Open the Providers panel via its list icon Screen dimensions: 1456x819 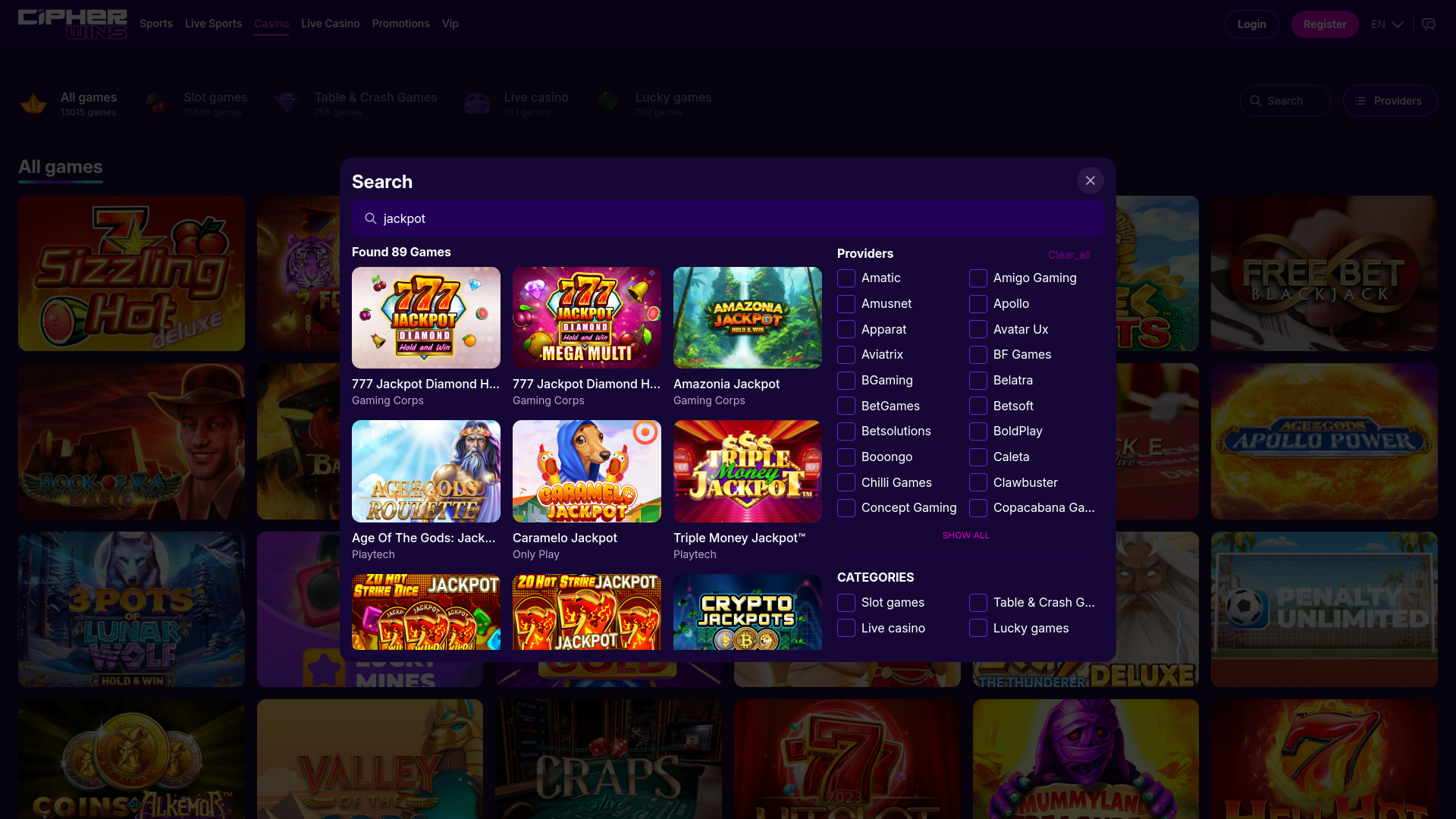pyautogui.click(x=1360, y=100)
